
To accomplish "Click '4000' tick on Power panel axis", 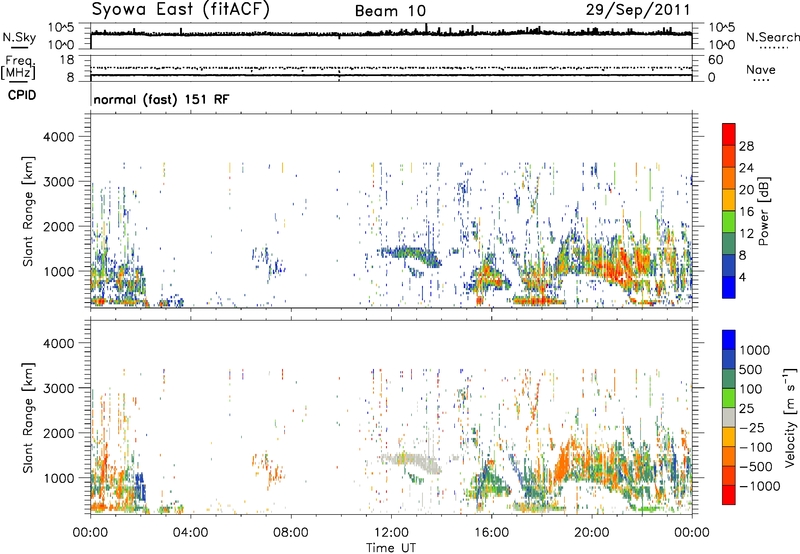I will 59,137.
